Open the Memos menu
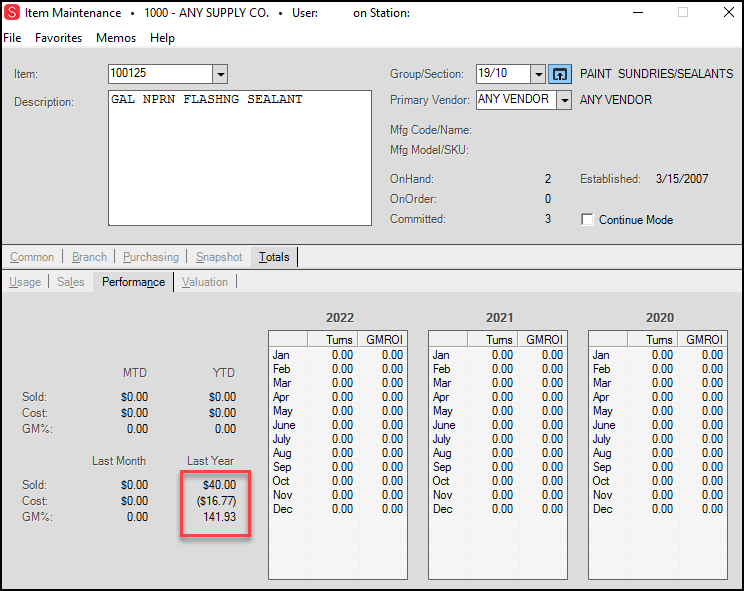Screen dimensions: 744x591 pyautogui.click(x=116, y=38)
